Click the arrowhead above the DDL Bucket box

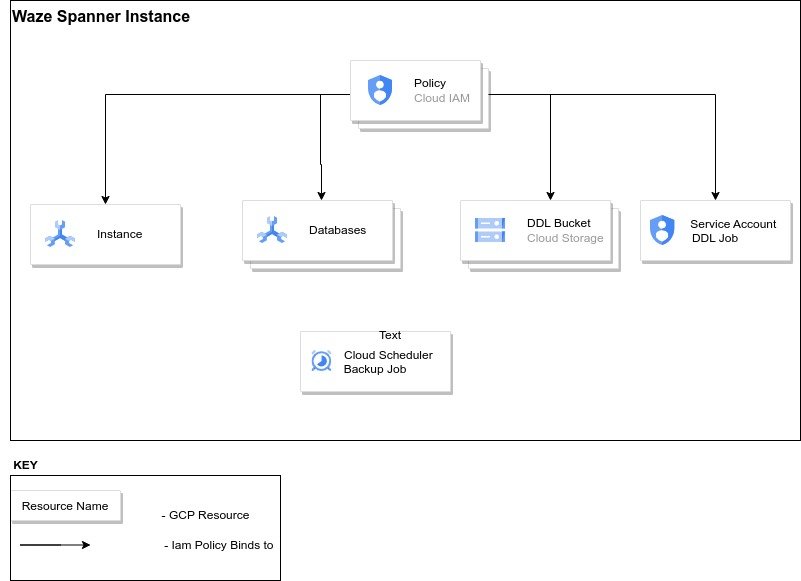point(550,194)
